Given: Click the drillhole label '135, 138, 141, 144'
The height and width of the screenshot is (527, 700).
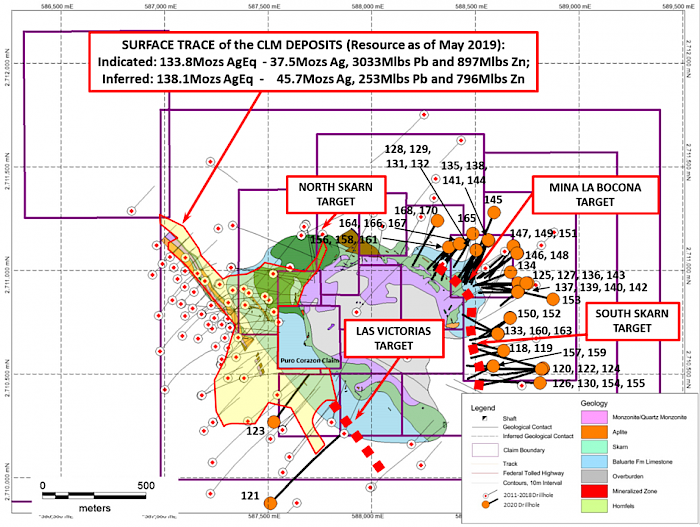Looking at the screenshot, I should (x=464, y=173).
